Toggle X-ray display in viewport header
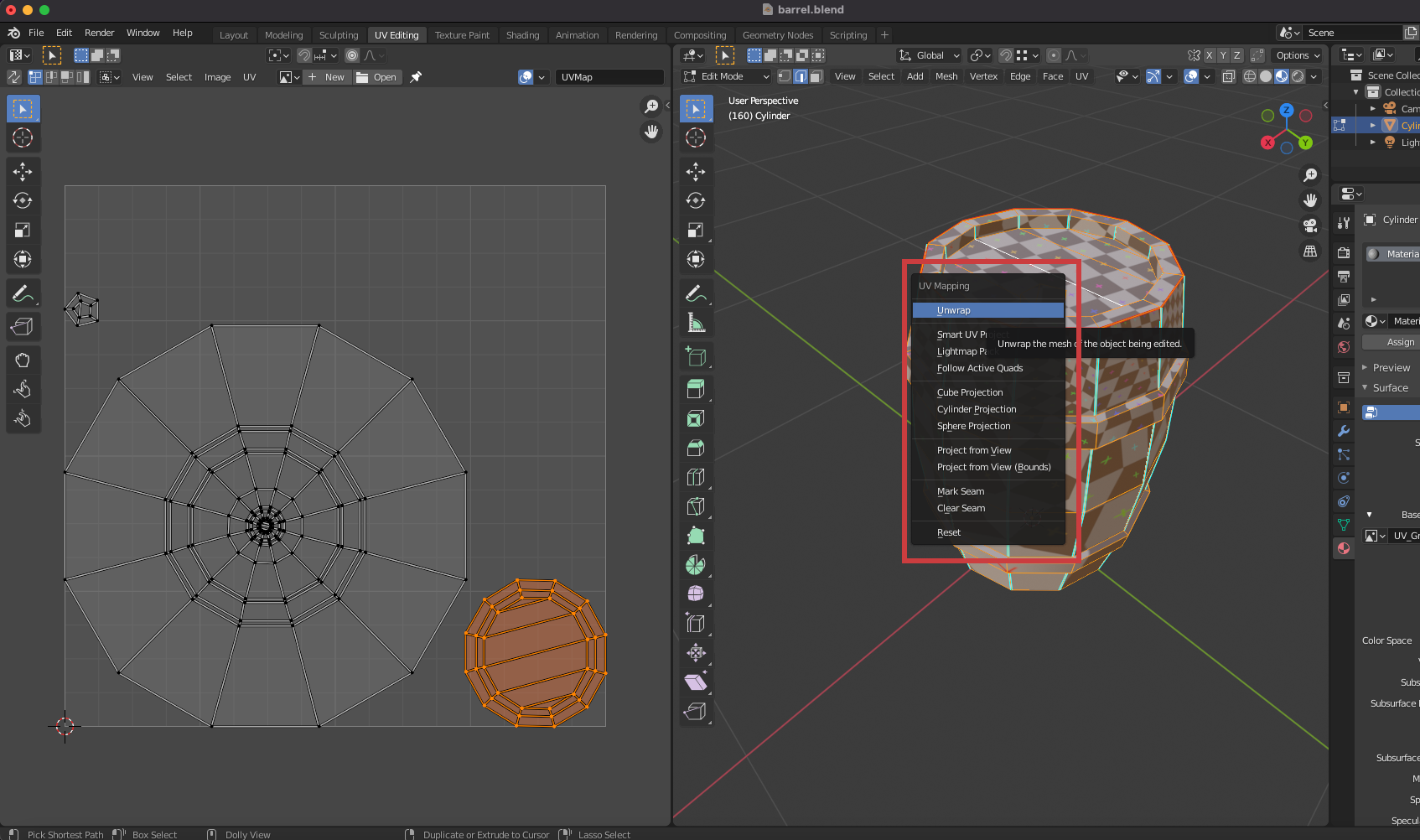 (x=1228, y=76)
